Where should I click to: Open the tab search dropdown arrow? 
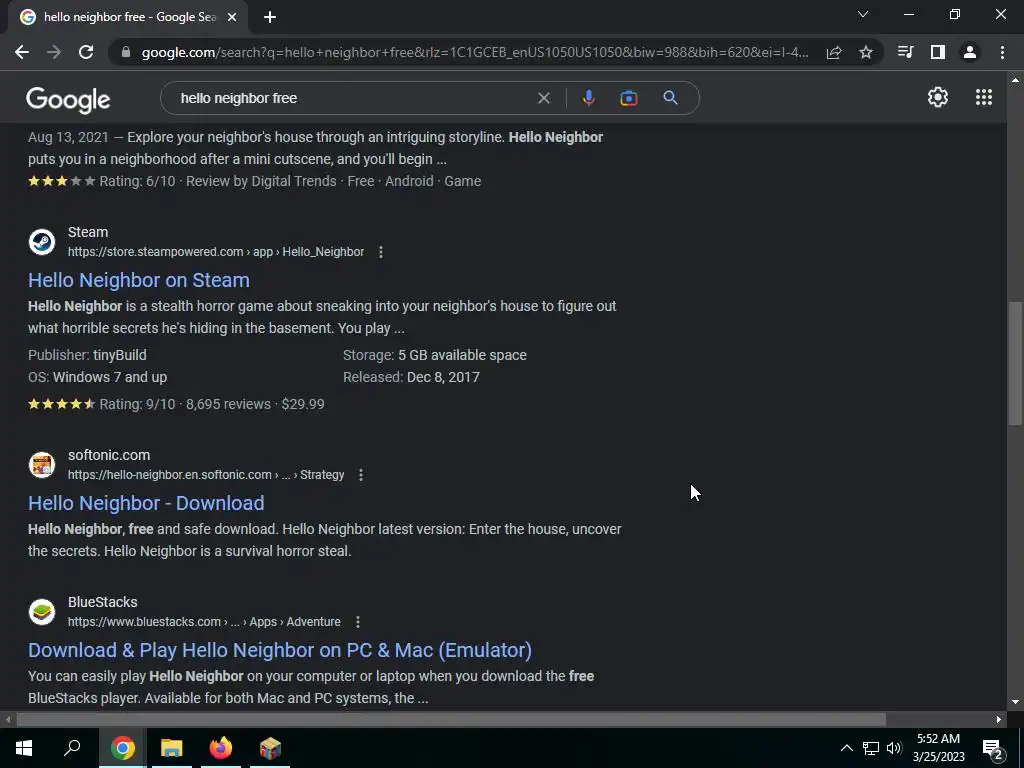863,14
